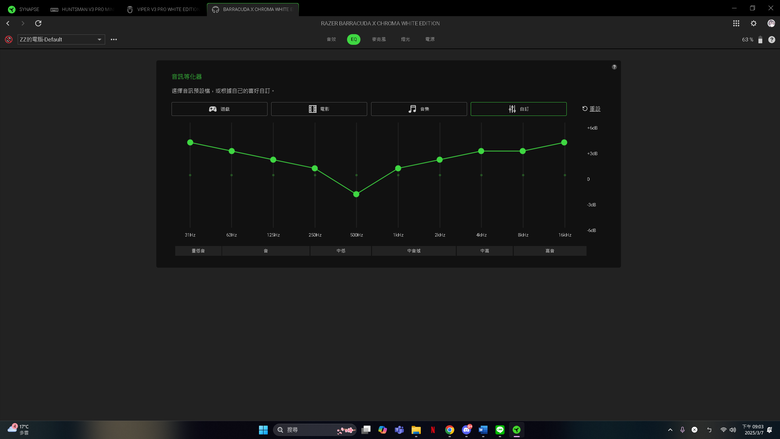Viewport: 780px width, 439px height.
Task: Go forward with the forward arrow
Action: pos(23,23)
